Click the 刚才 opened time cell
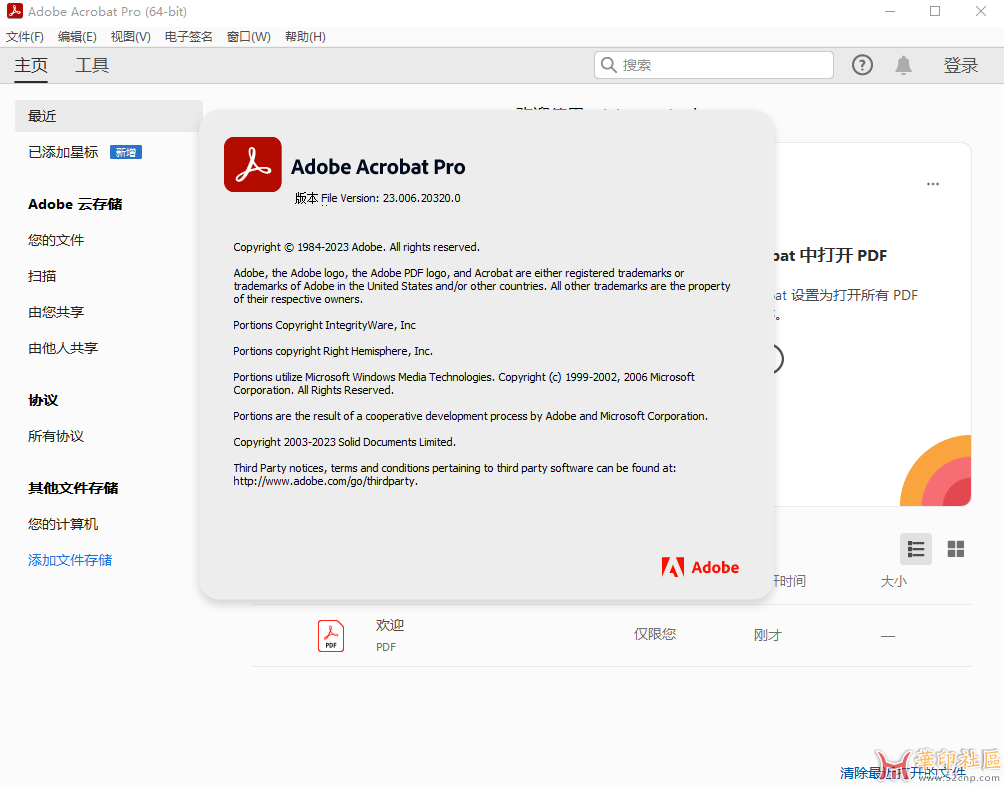This screenshot has height=785, width=1004. tap(768, 635)
